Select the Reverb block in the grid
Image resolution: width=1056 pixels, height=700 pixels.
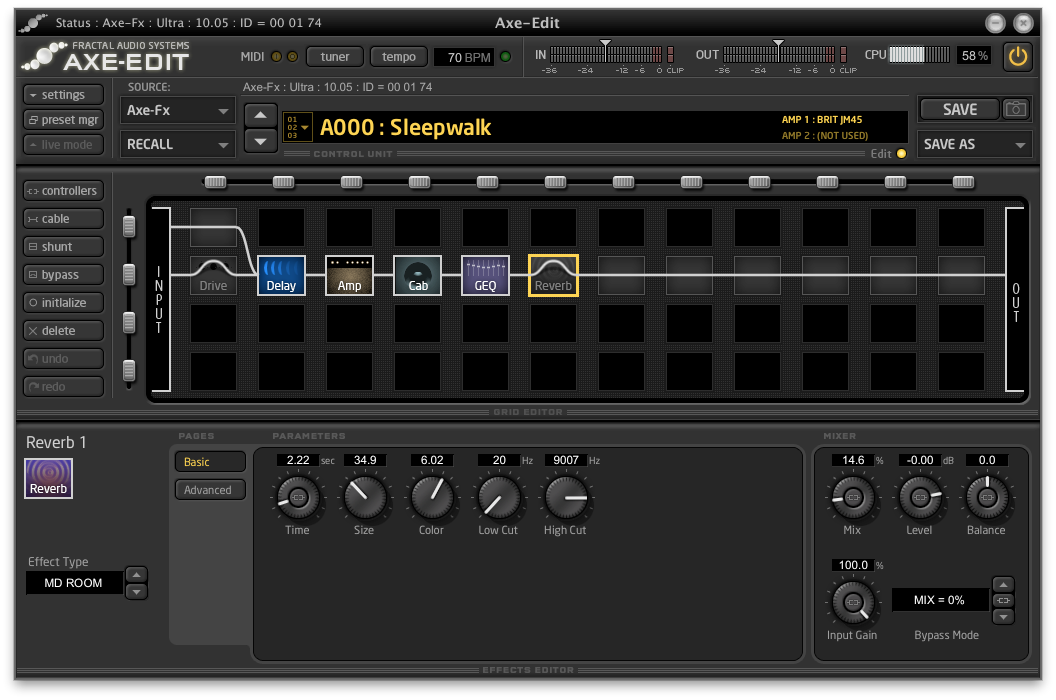tap(554, 275)
